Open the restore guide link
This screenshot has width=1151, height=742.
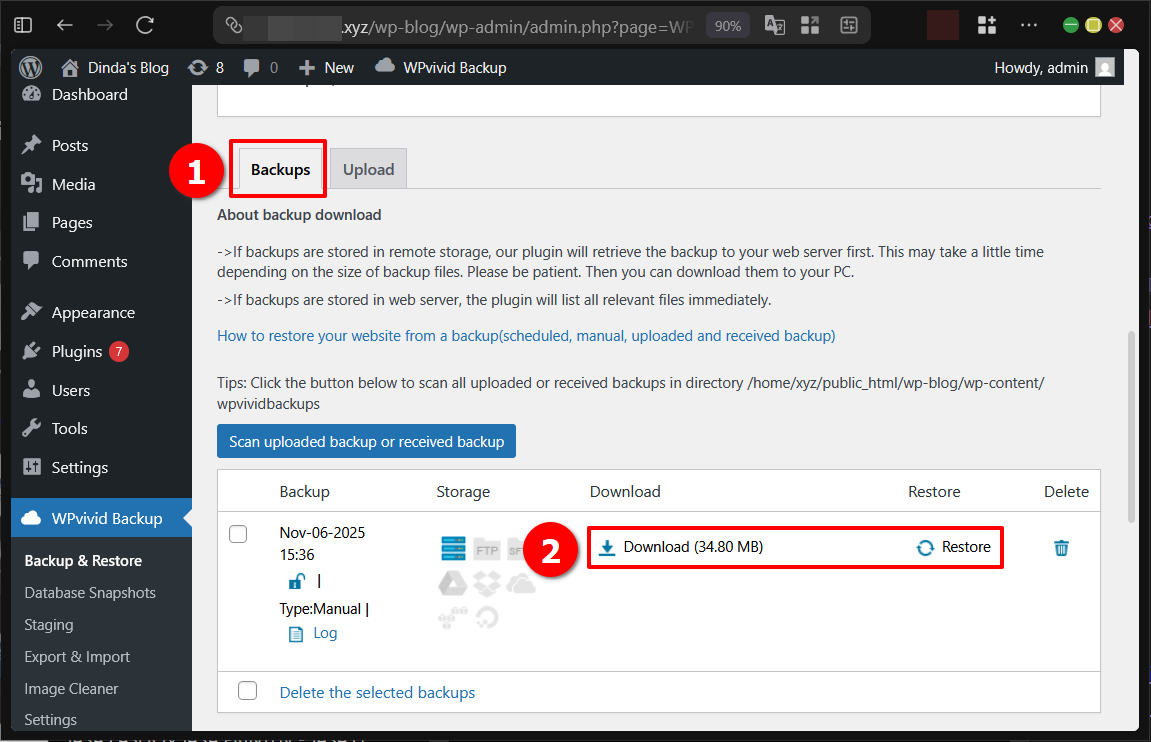pyautogui.click(x=525, y=335)
